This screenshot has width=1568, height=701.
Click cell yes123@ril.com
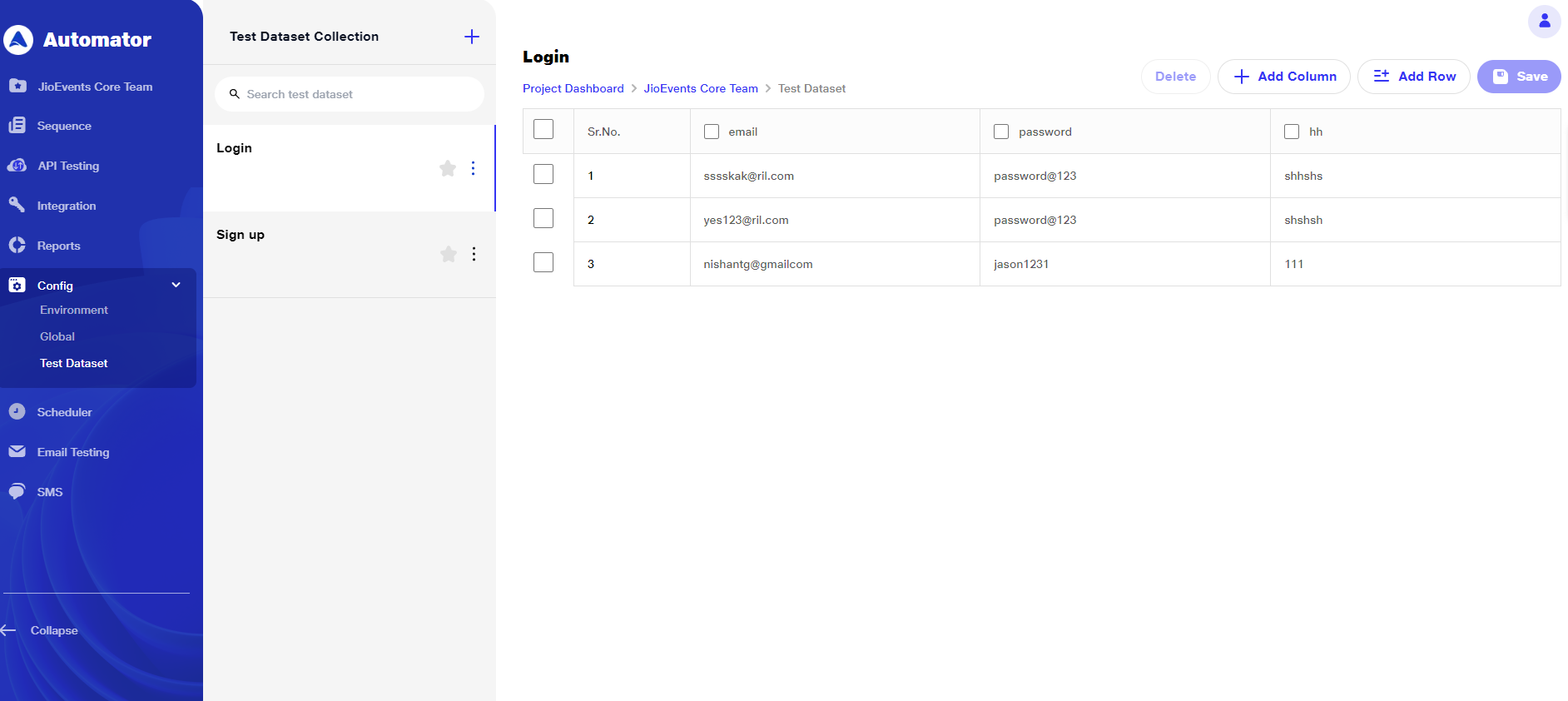835,220
